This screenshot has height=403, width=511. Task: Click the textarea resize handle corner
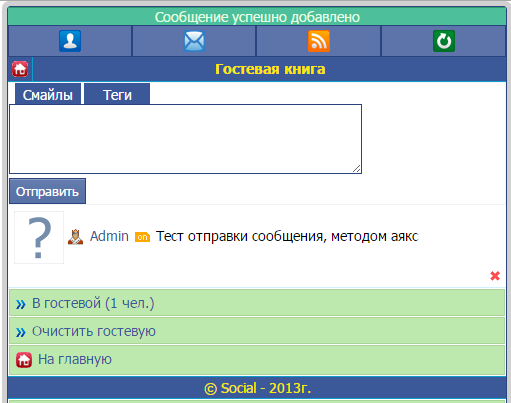pos(357,169)
